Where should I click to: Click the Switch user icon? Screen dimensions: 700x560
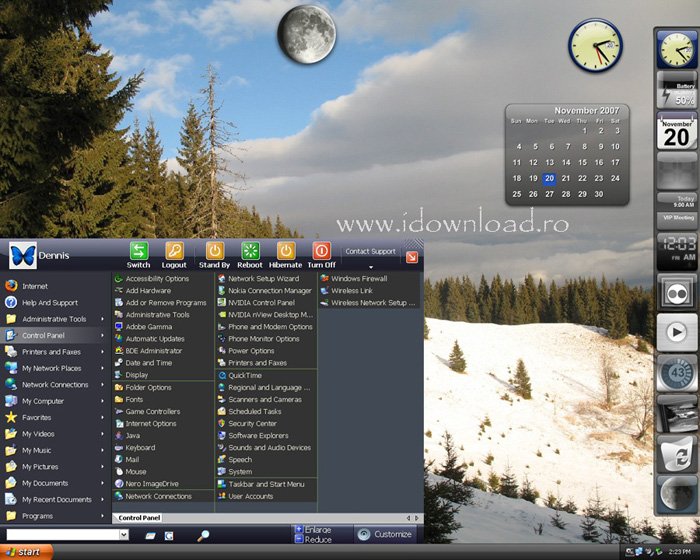139,251
